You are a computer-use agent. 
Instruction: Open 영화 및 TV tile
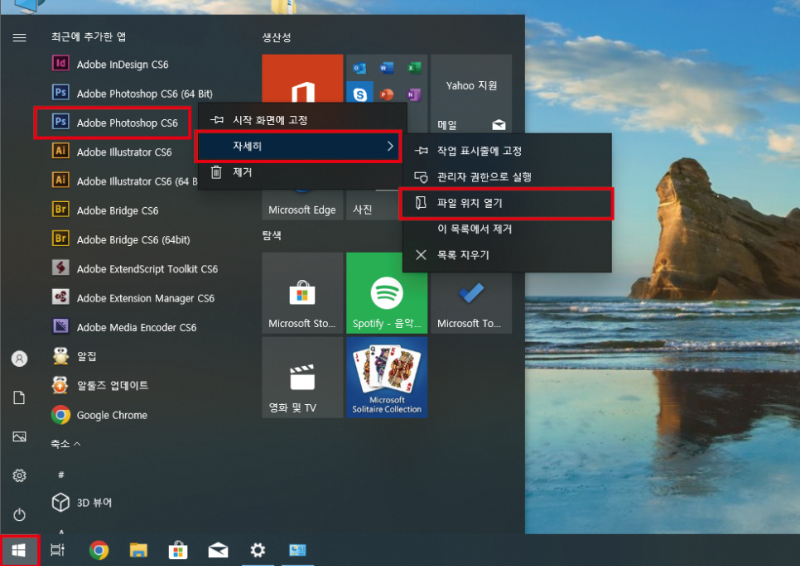tap(302, 377)
